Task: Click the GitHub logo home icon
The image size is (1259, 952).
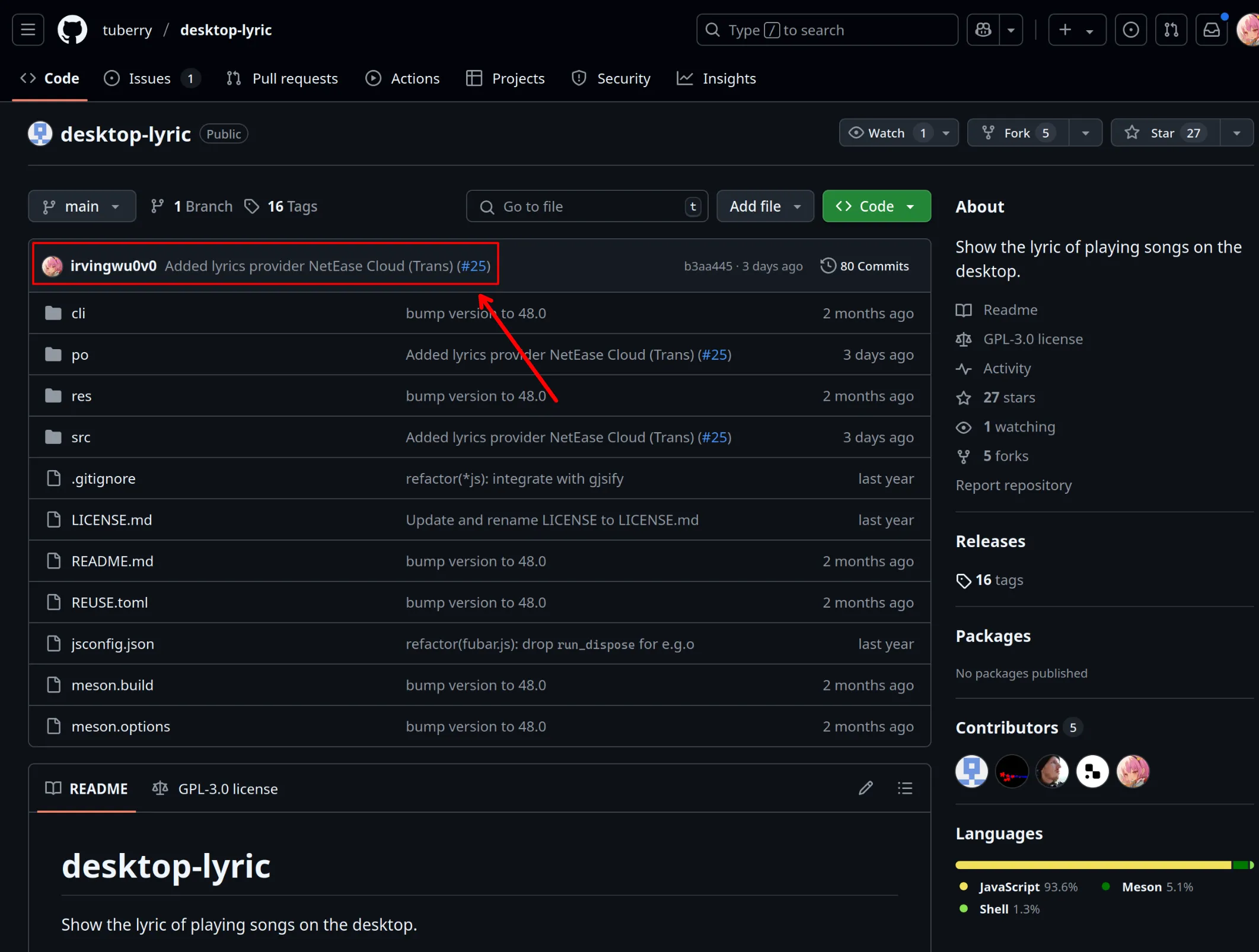Action: tap(72, 30)
